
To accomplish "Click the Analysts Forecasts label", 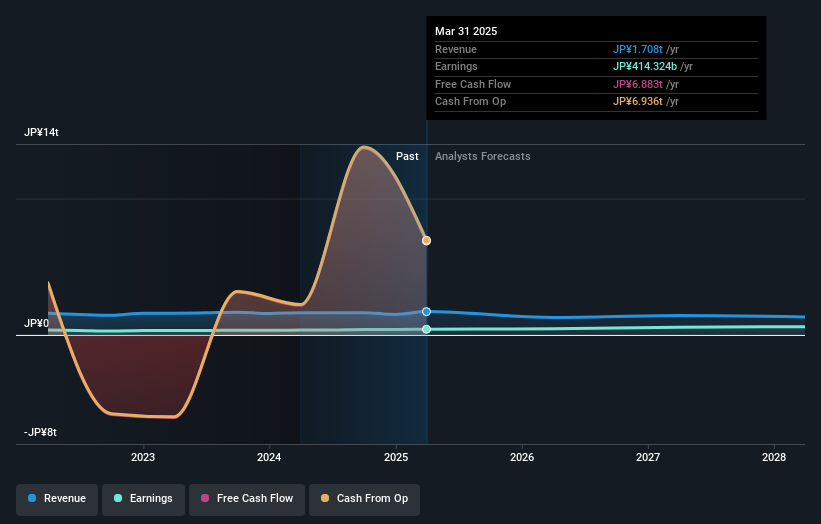I will coord(483,157).
